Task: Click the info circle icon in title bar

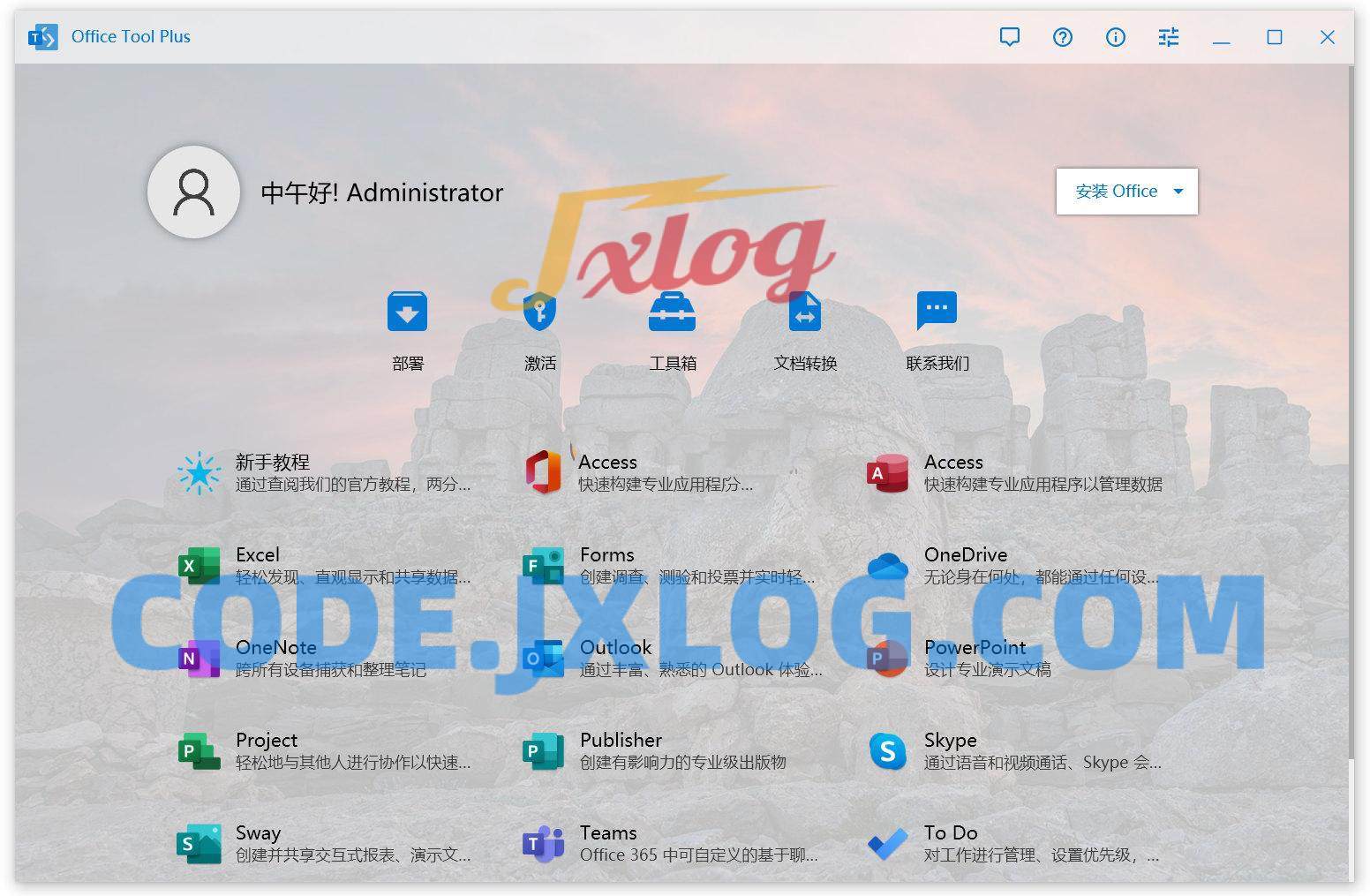Action: (x=1115, y=37)
